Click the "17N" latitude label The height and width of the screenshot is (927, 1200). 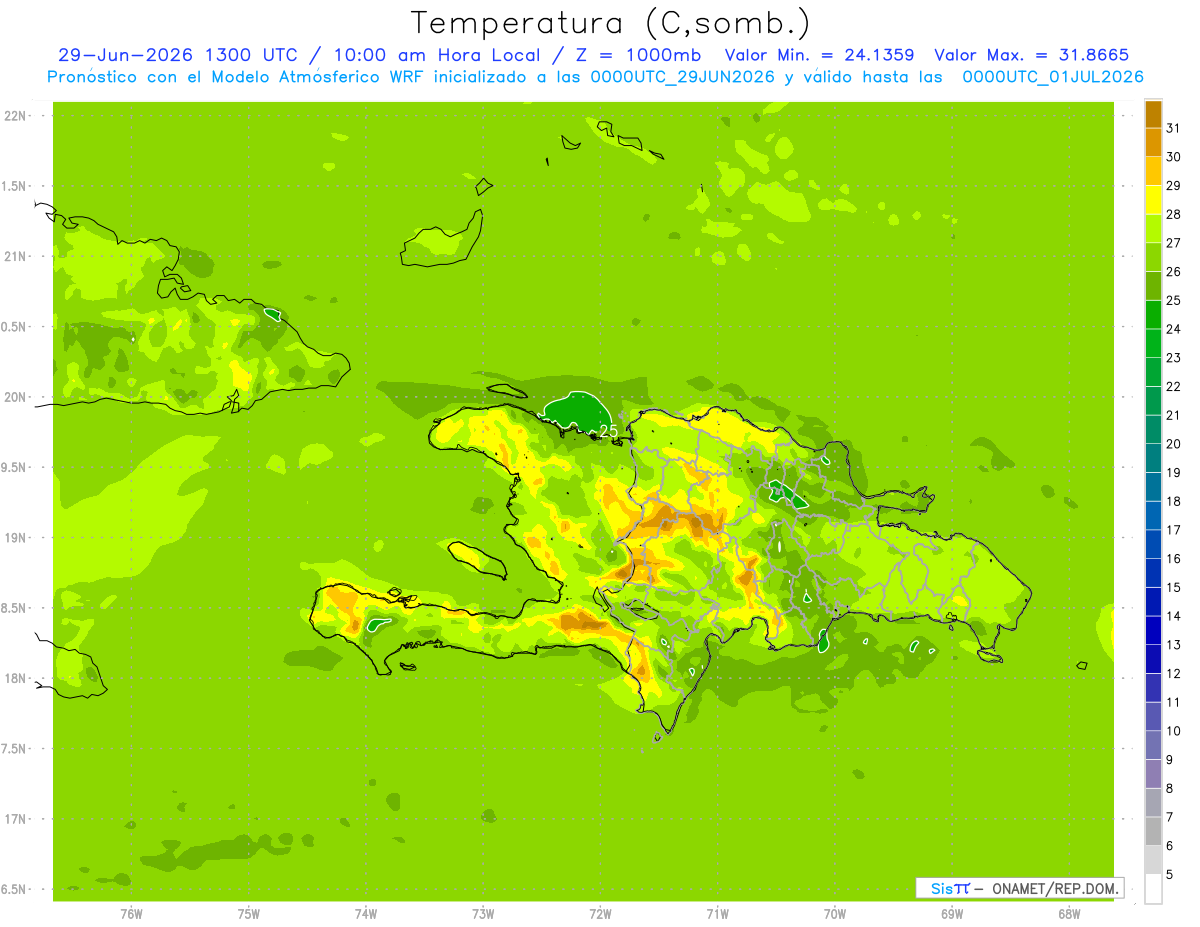coord(16,819)
